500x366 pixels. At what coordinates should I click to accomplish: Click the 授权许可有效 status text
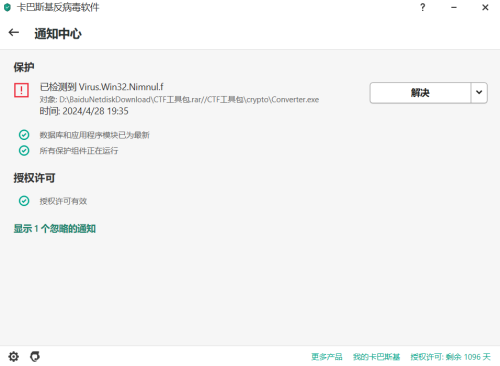63,201
